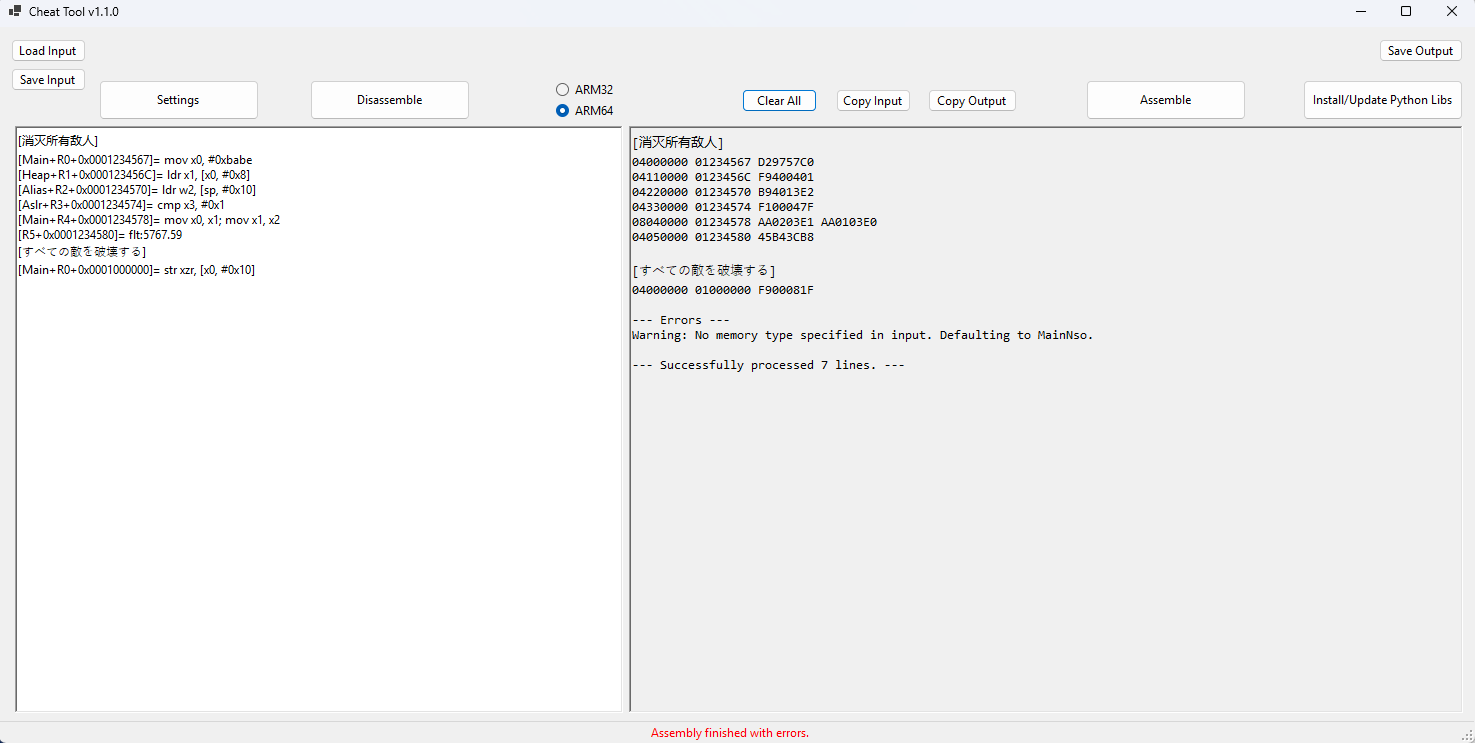This screenshot has width=1475, height=743.
Task: Click the Save Output button
Action: tap(1421, 51)
